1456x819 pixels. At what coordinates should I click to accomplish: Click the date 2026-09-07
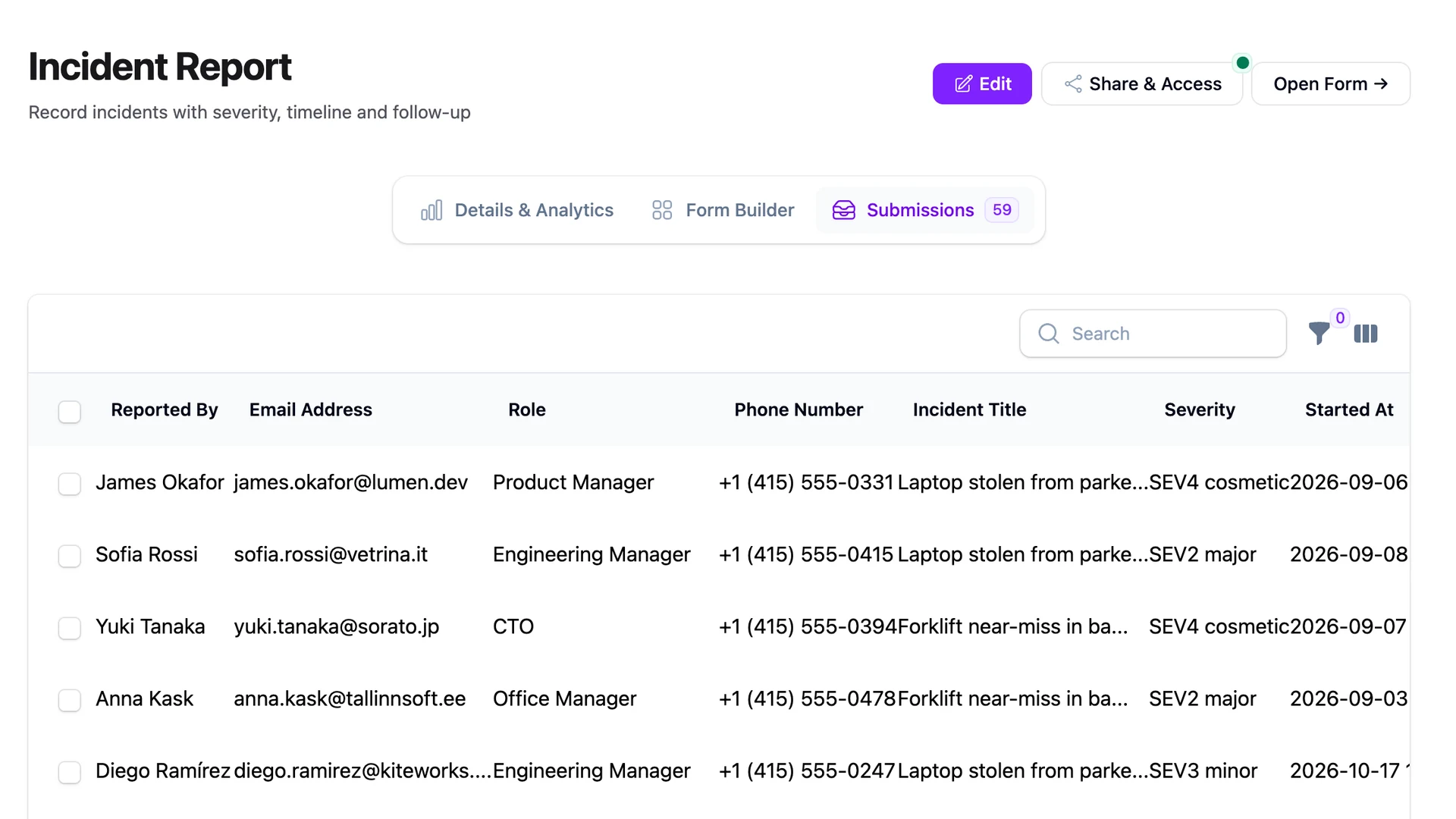pos(1348,626)
